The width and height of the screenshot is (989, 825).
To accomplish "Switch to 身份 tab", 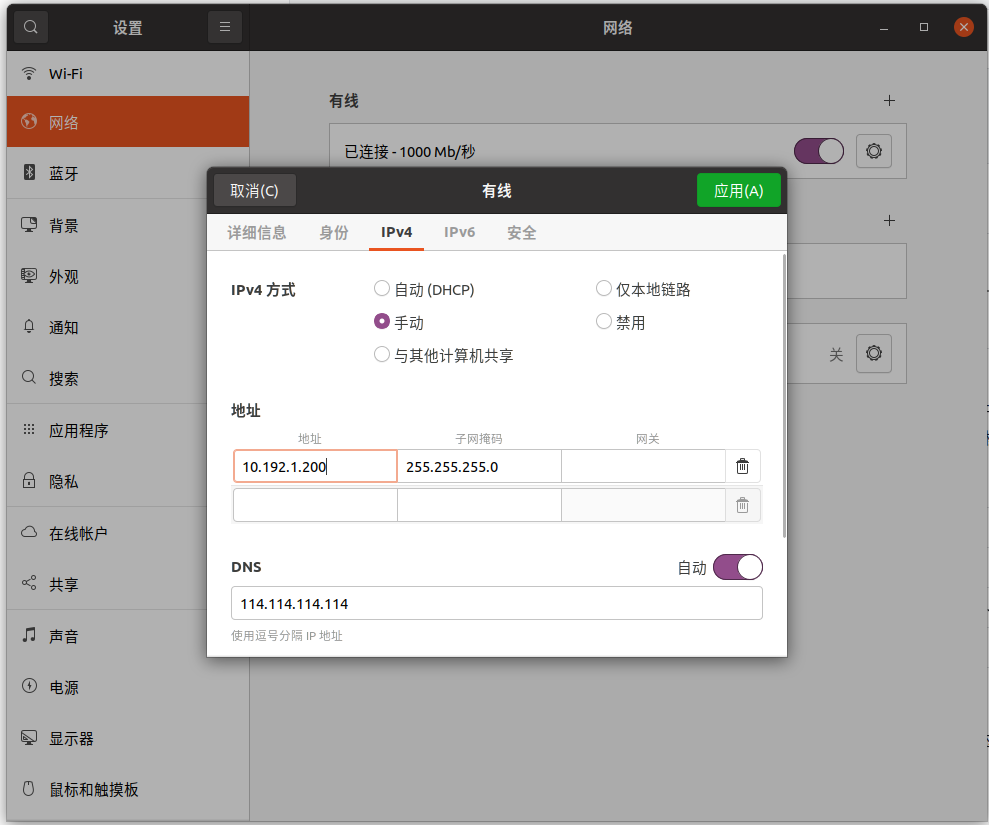I will pyautogui.click(x=334, y=233).
